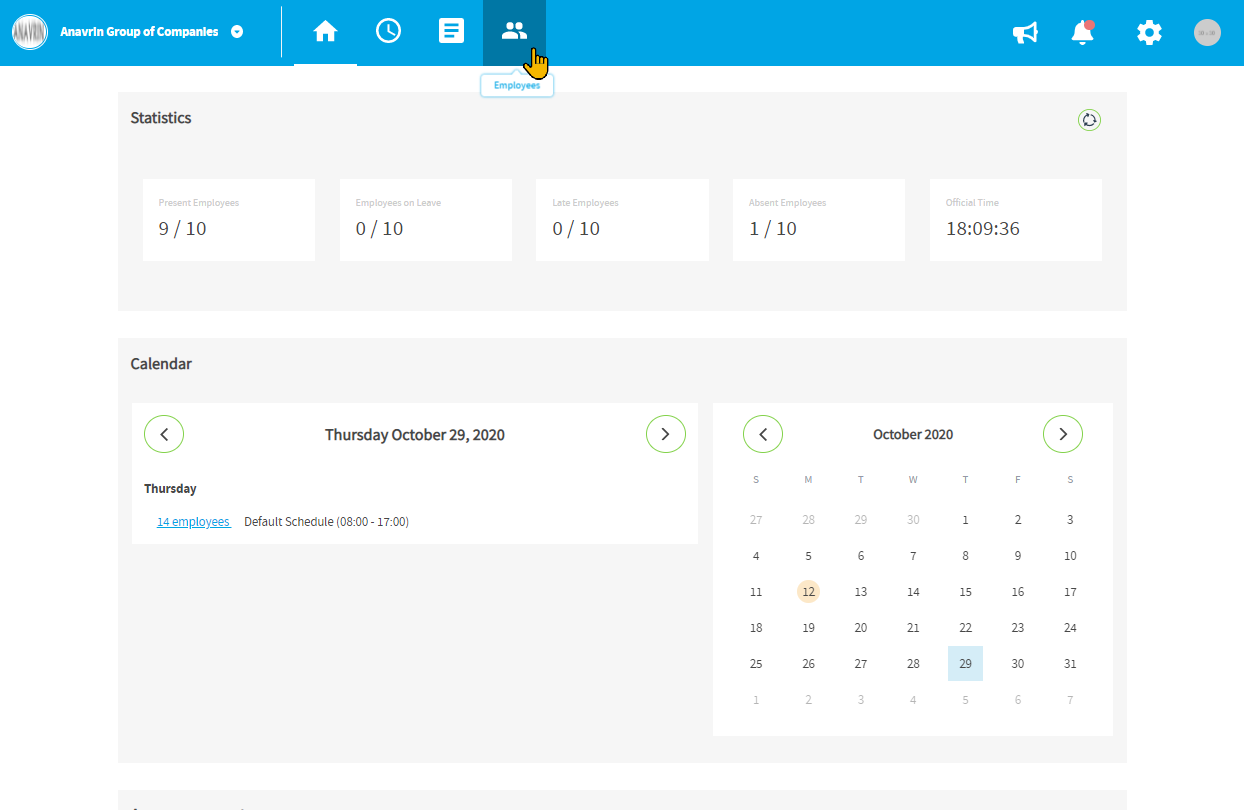Screen dimensions: 1244x810
Task: Open the clock attendance icon
Action: point(388,32)
